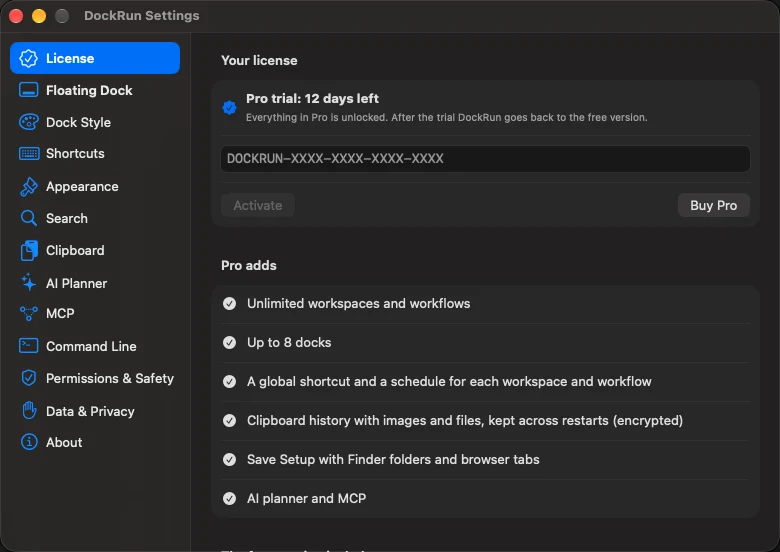Click the DockRun Settings window title

pyautogui.click(x=142, y=15)
